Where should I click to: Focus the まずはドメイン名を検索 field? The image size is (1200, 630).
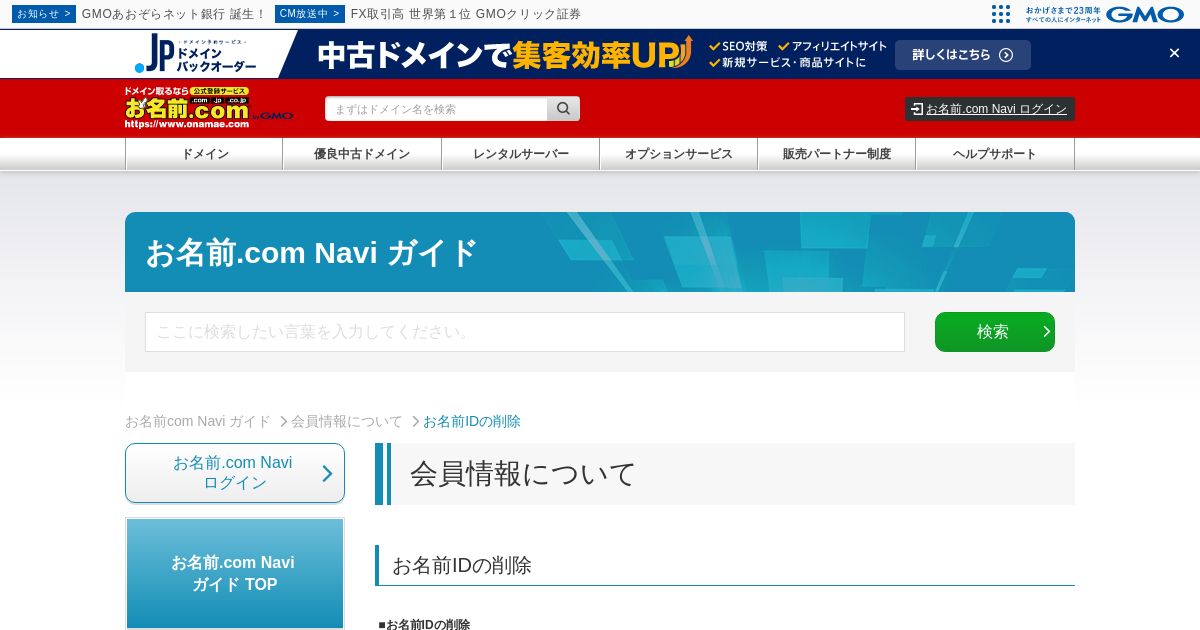(436, 109)
